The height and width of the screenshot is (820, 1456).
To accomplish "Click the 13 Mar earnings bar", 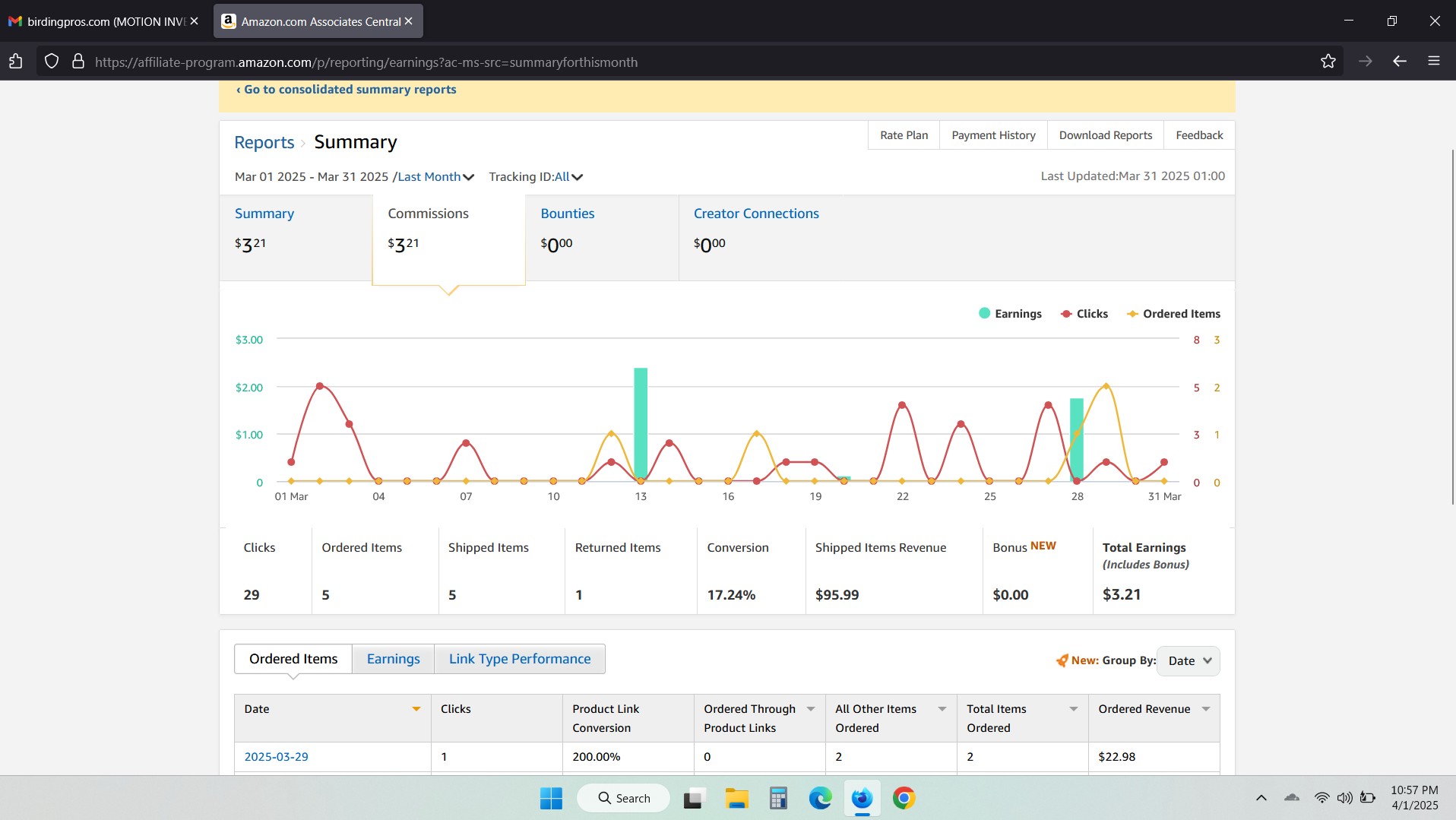I will (641, 424).
